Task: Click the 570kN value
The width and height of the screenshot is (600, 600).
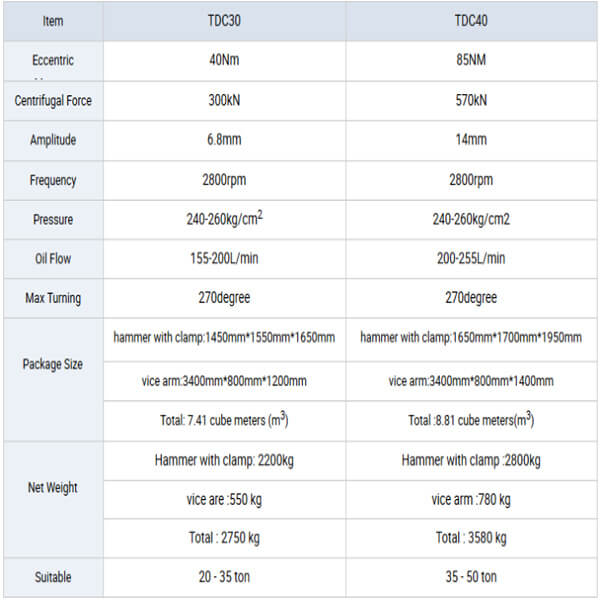Action: 470,101
